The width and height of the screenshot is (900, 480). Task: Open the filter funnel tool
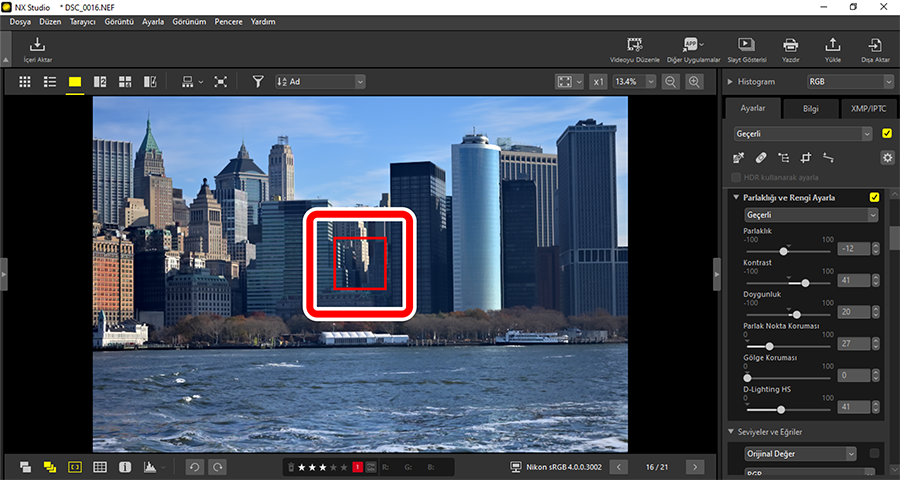pyautogui.click(x=257, y=81)
